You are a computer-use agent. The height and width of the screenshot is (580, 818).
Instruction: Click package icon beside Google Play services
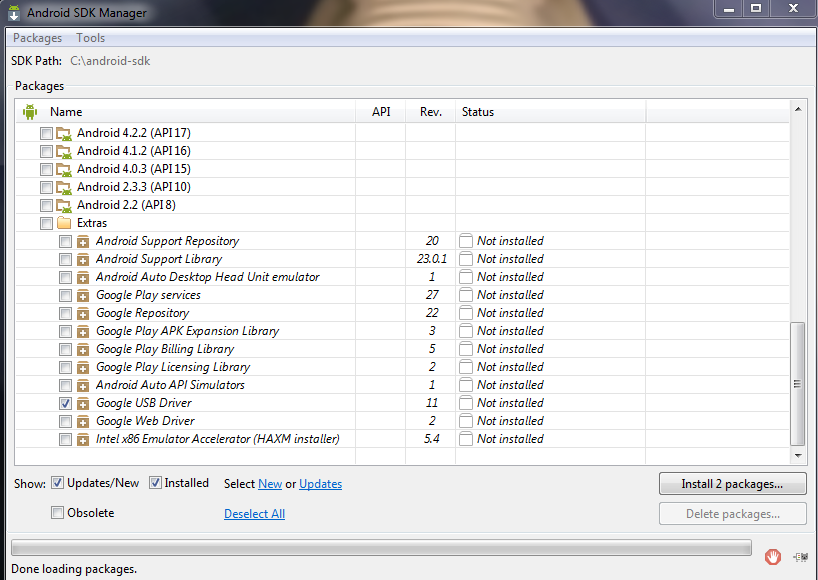coord(82,296)
